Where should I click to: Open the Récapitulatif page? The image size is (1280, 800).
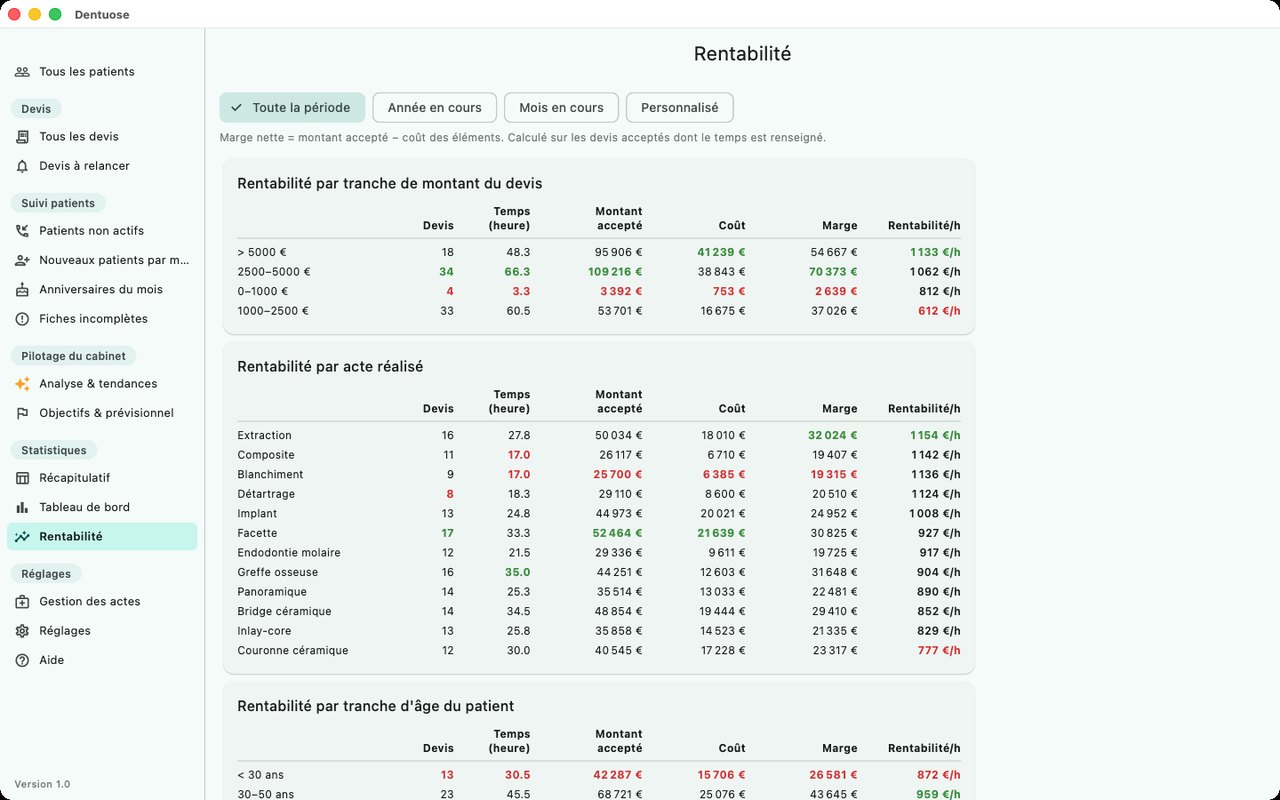coord(102,478)
